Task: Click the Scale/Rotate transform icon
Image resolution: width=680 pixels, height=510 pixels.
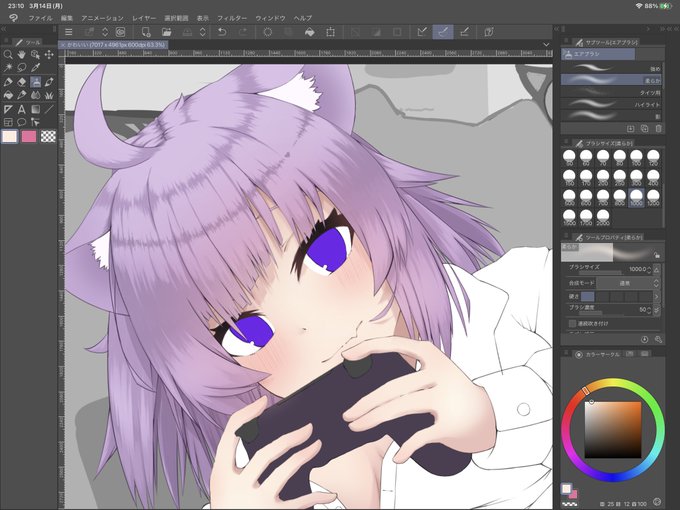Action: coord(330,32)
